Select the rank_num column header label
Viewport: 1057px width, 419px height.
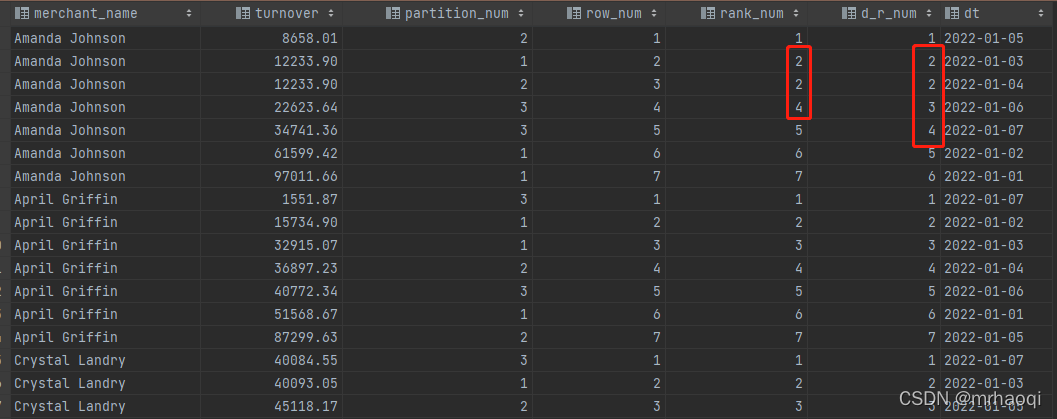[x=752, y=13]
